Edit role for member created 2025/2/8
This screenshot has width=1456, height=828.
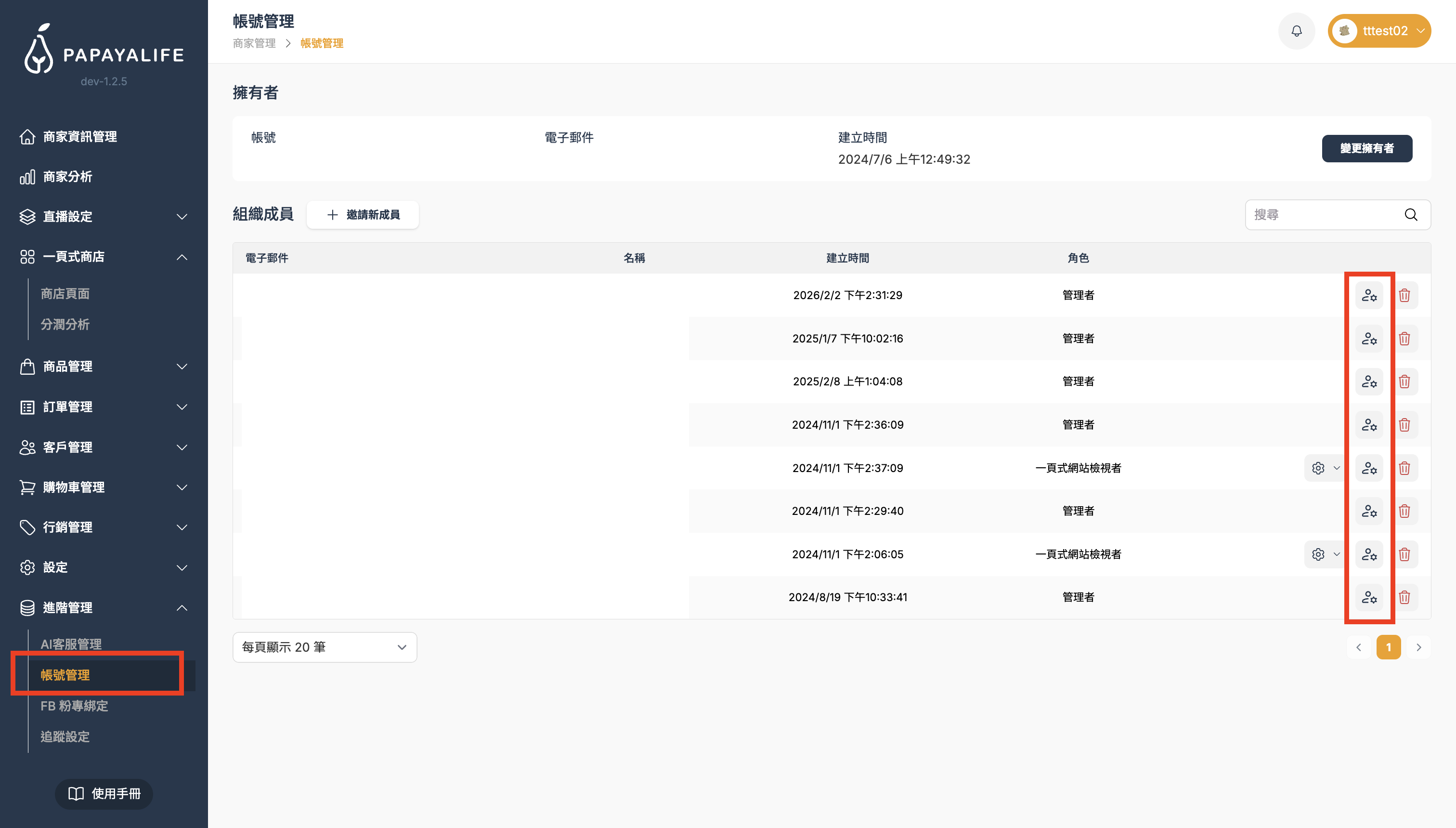click(x=1369, y=381)
